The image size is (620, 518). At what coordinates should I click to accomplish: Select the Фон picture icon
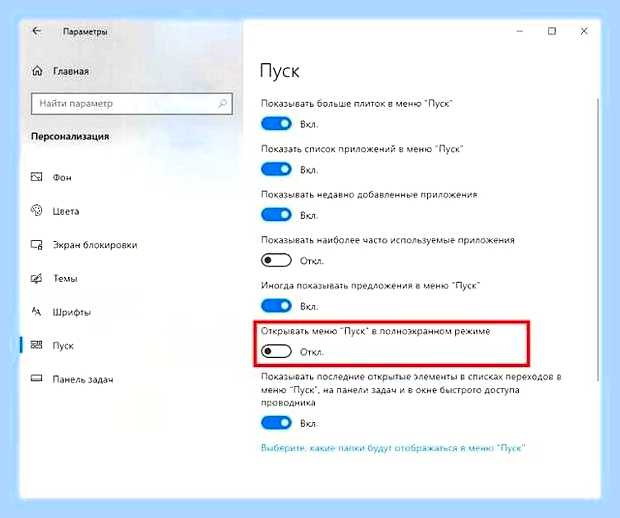(36, 177)
